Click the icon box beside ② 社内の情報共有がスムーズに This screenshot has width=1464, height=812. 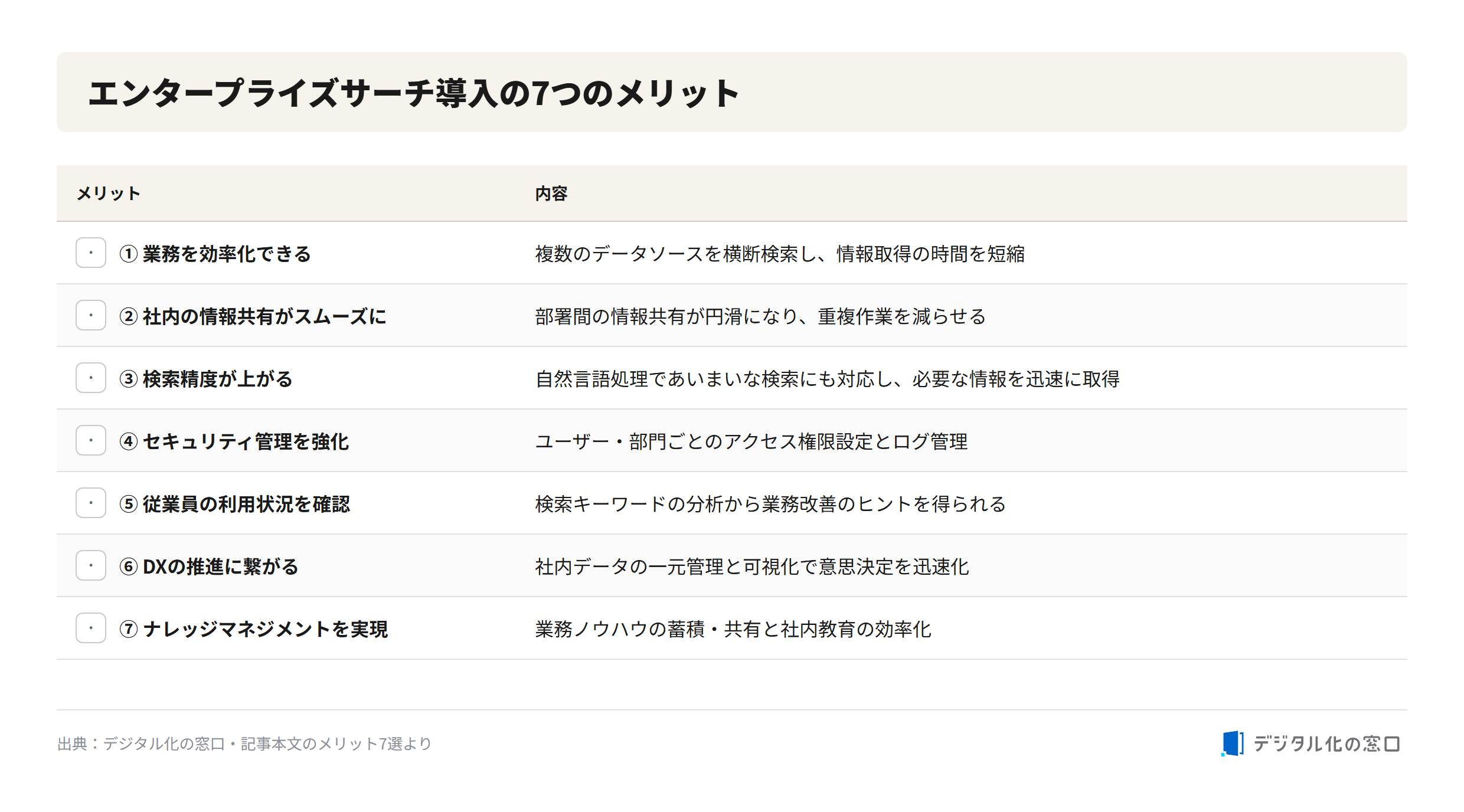pos(91,315)
